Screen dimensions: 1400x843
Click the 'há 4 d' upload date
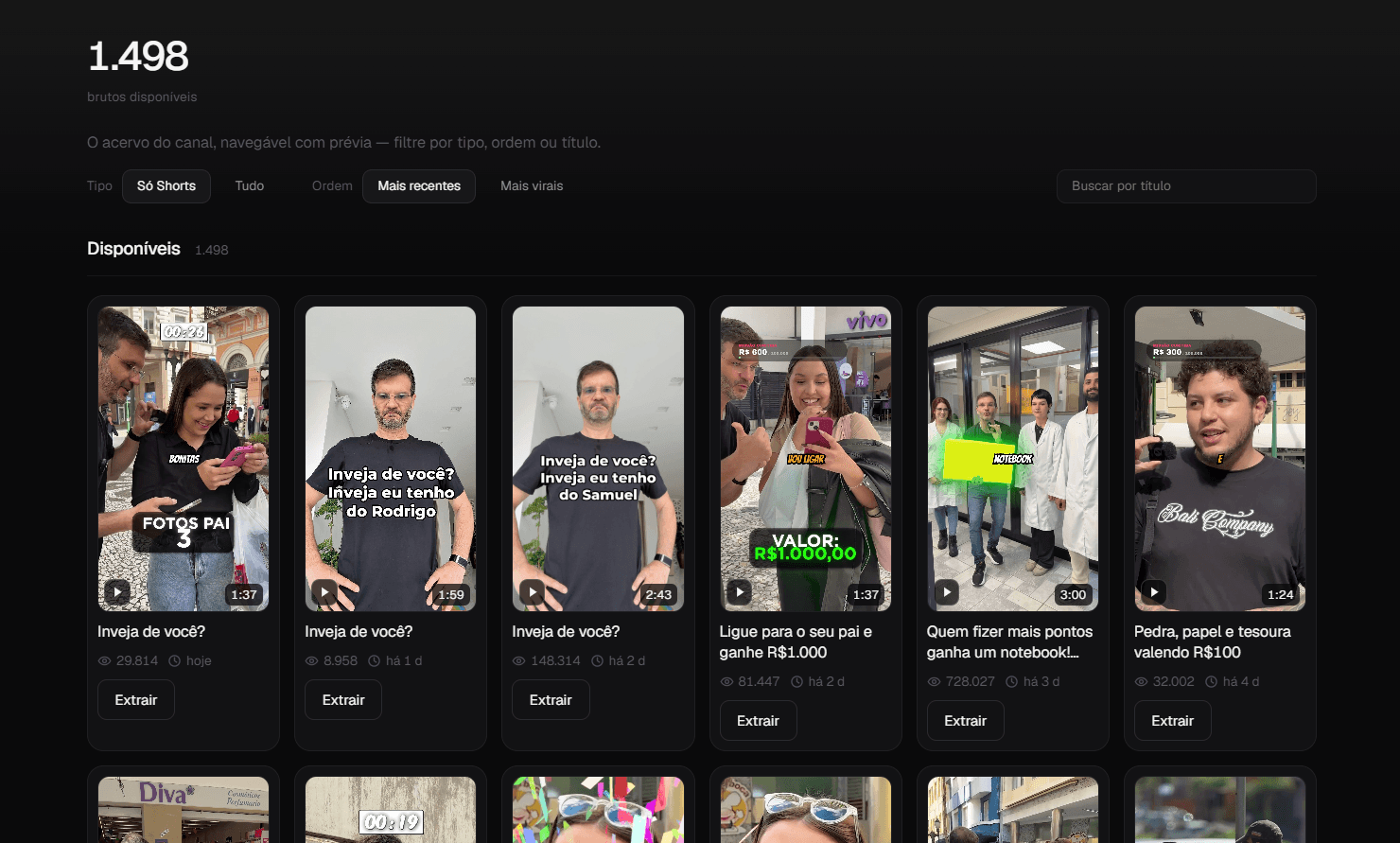pos(1241,681)
